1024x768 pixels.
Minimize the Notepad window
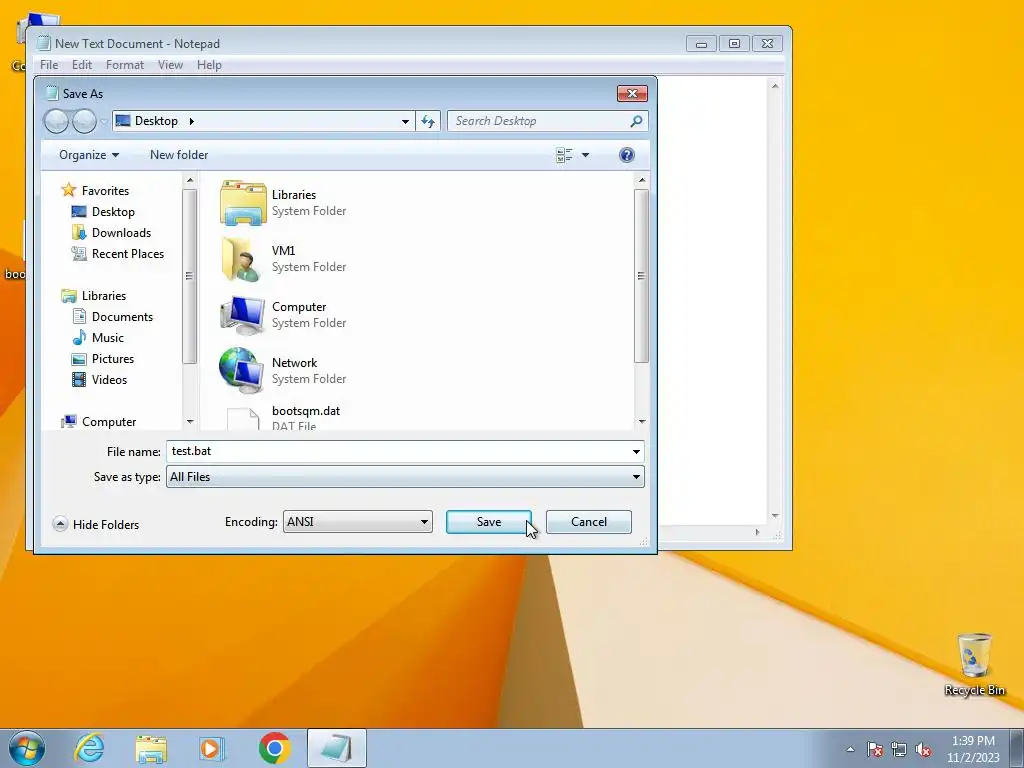[x=701, y=44]
